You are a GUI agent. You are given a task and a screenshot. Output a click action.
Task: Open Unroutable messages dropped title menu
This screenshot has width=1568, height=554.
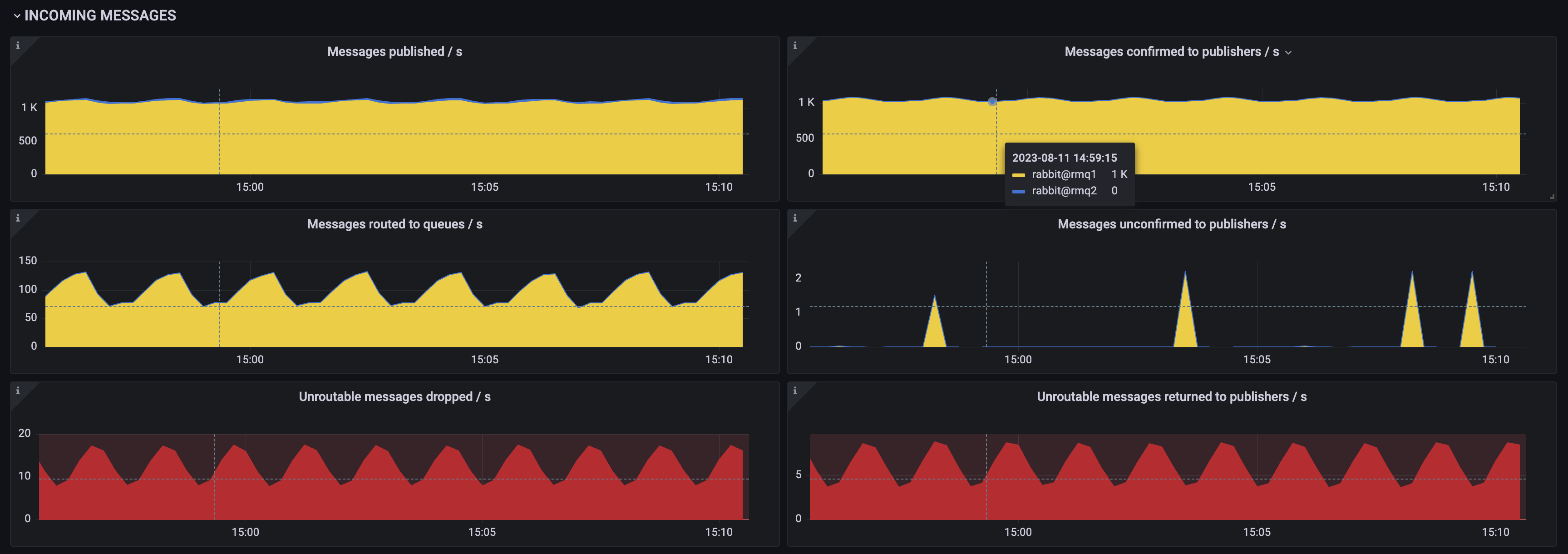click(x=394, y=397)
